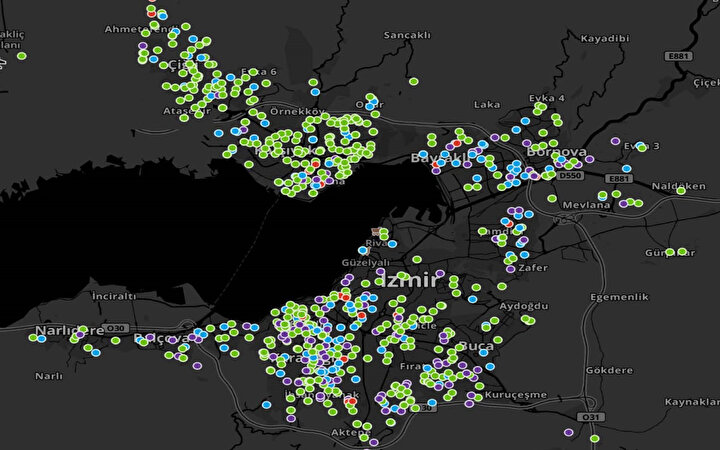Click the green marker directly below O31 shield
720x450 pixels.
(x=594, y=439)
